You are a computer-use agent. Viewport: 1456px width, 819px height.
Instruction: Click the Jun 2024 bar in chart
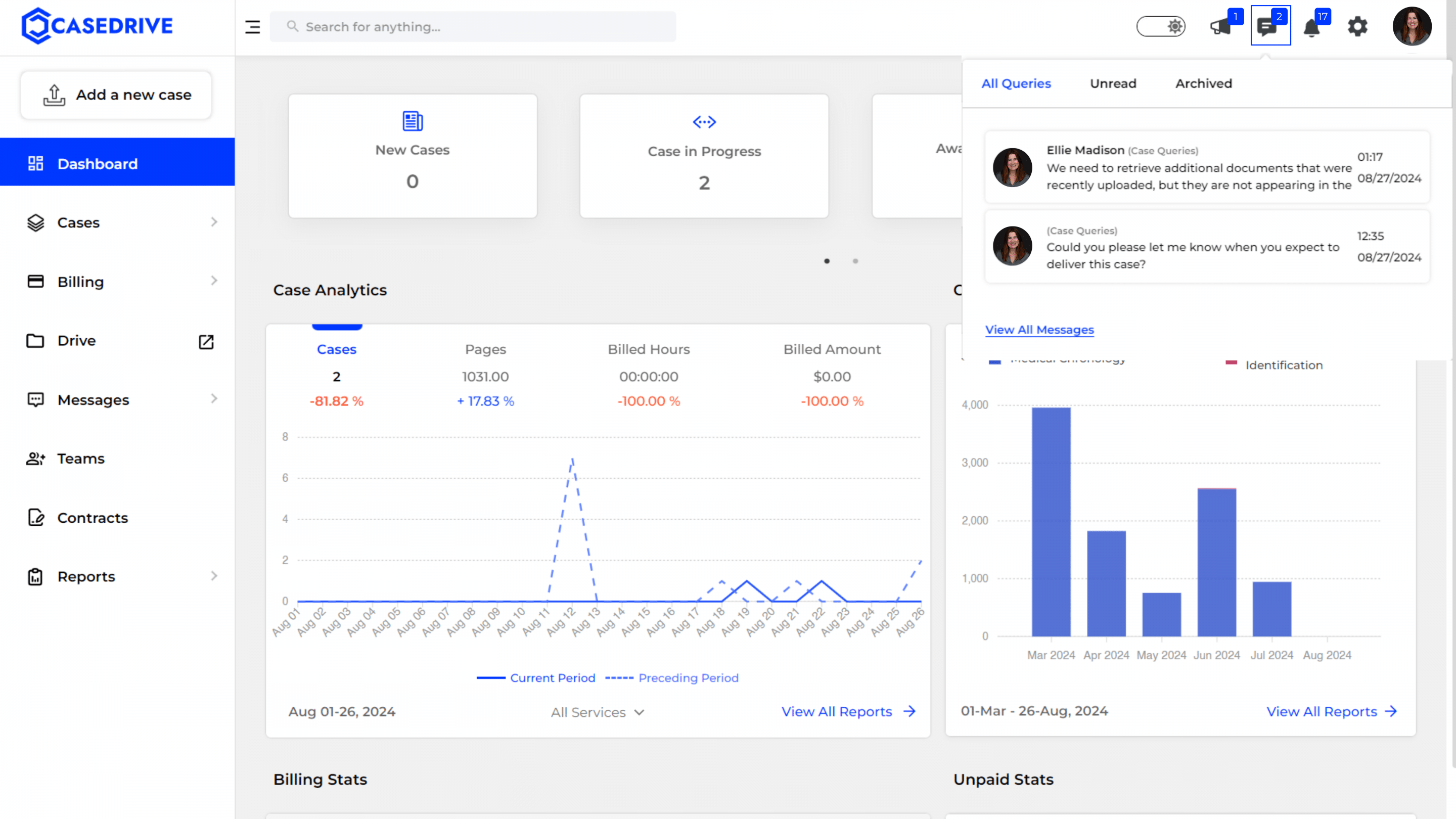coord(1216,562)
